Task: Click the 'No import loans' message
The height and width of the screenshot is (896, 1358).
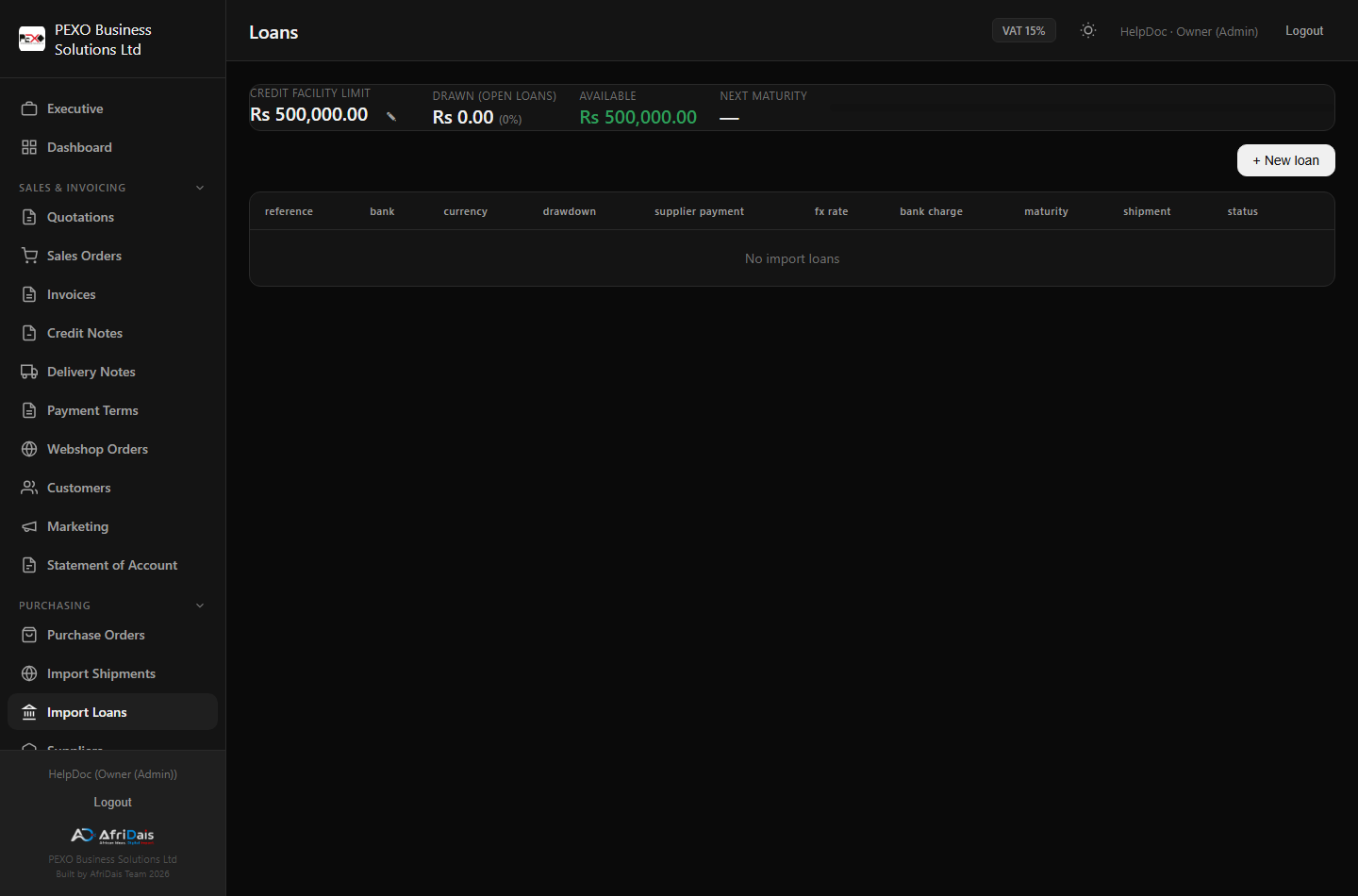Action: [x=792, y=258]
